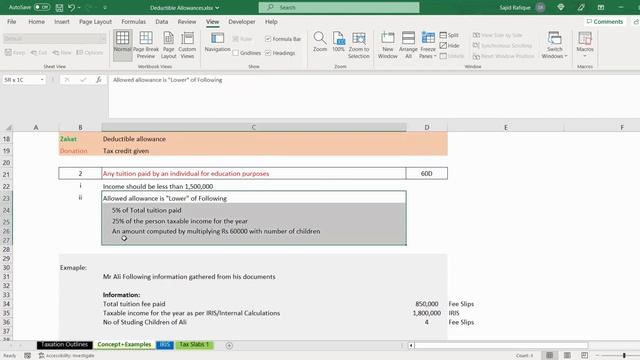The image size is (640, 360).
Task: Select column C header
Action: pos(253,127)
